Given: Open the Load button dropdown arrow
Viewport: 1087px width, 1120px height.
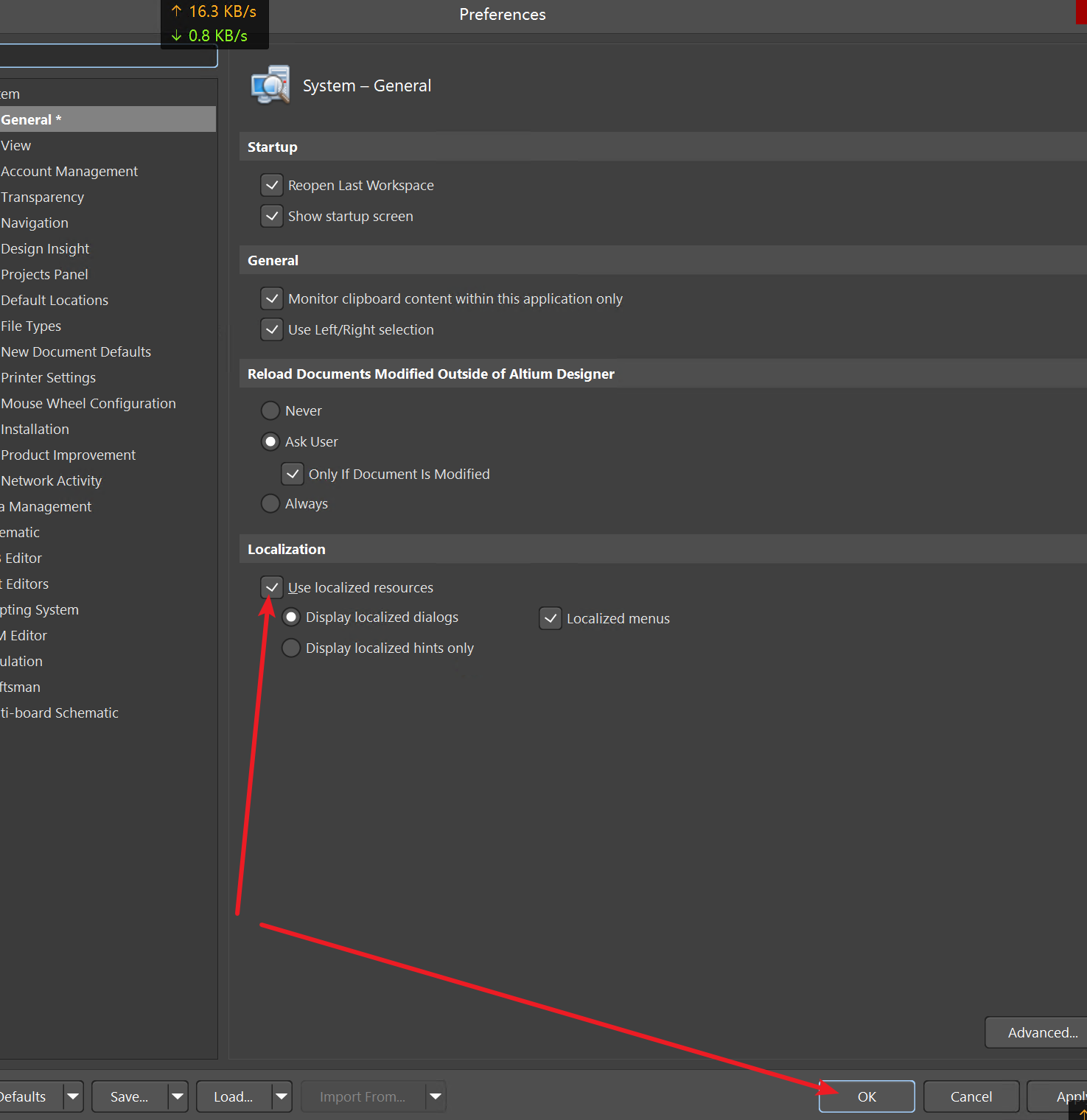Looking at the screenshot, I should [282, 1096].
